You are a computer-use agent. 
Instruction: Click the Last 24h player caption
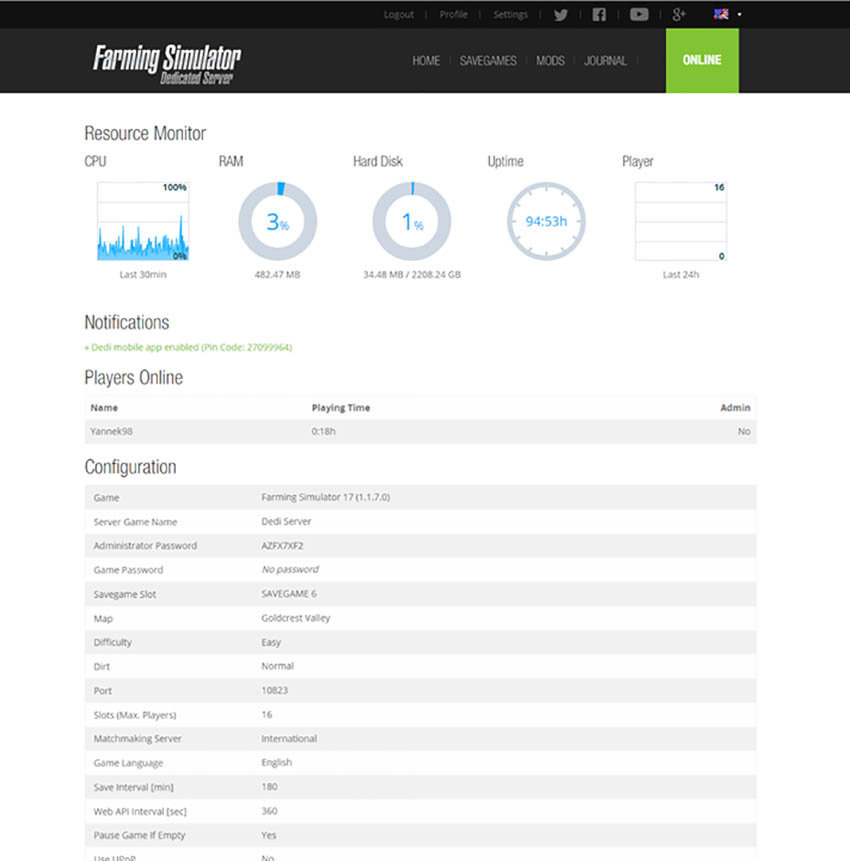coord(681,275)
